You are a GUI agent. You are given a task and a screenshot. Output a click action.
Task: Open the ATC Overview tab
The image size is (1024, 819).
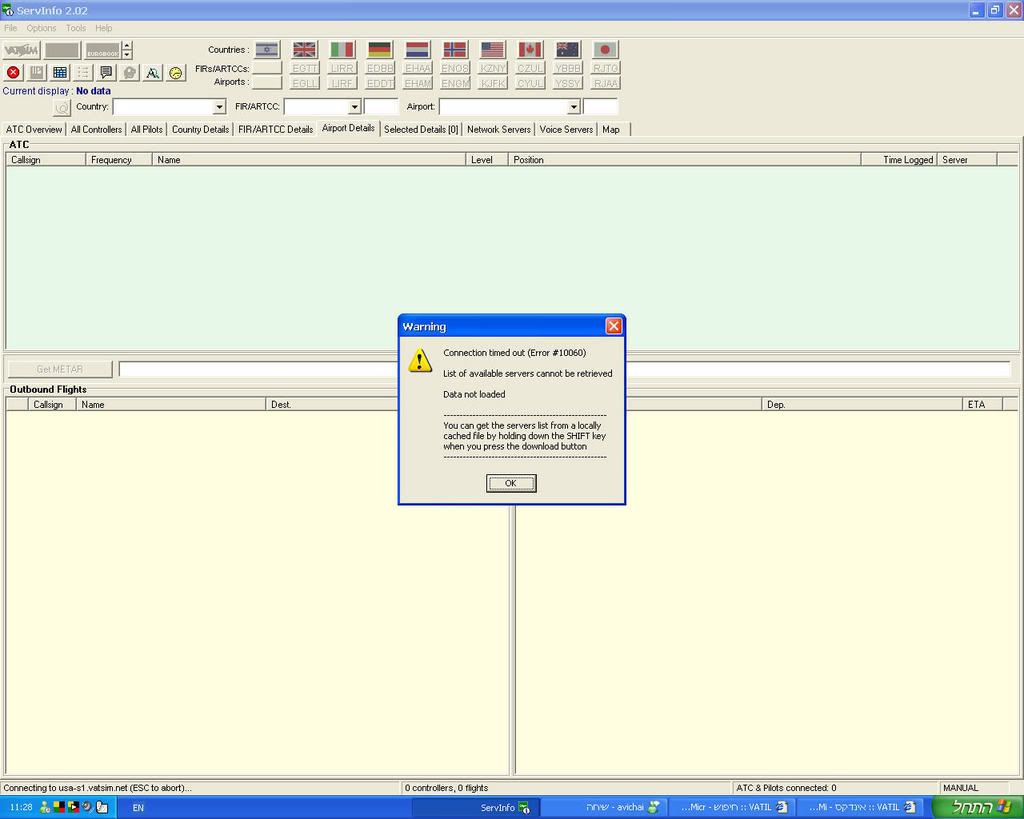click(x=34, y=129)
